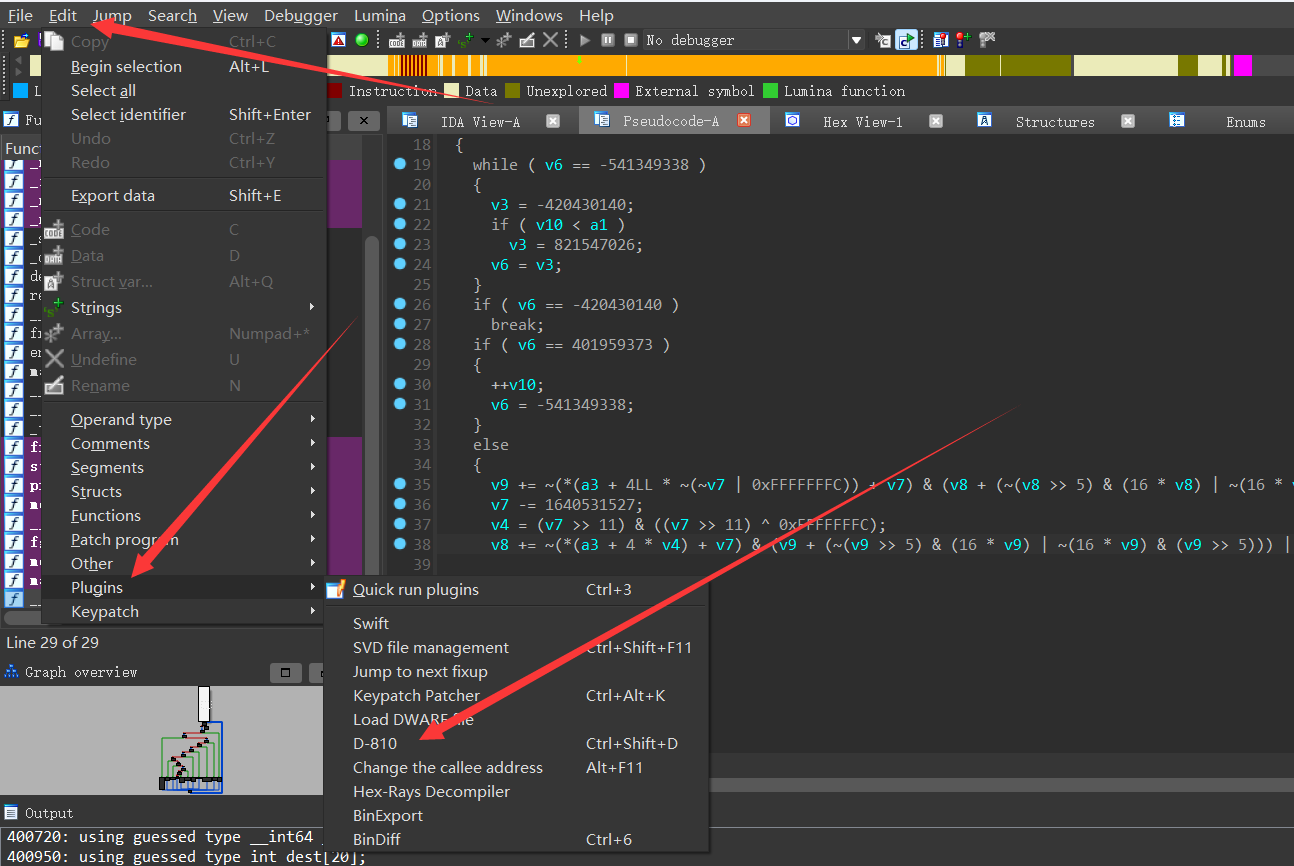Click the Quick run plugins icon
The height and width of the screenshot is (866, 1294).
[336, 590]
